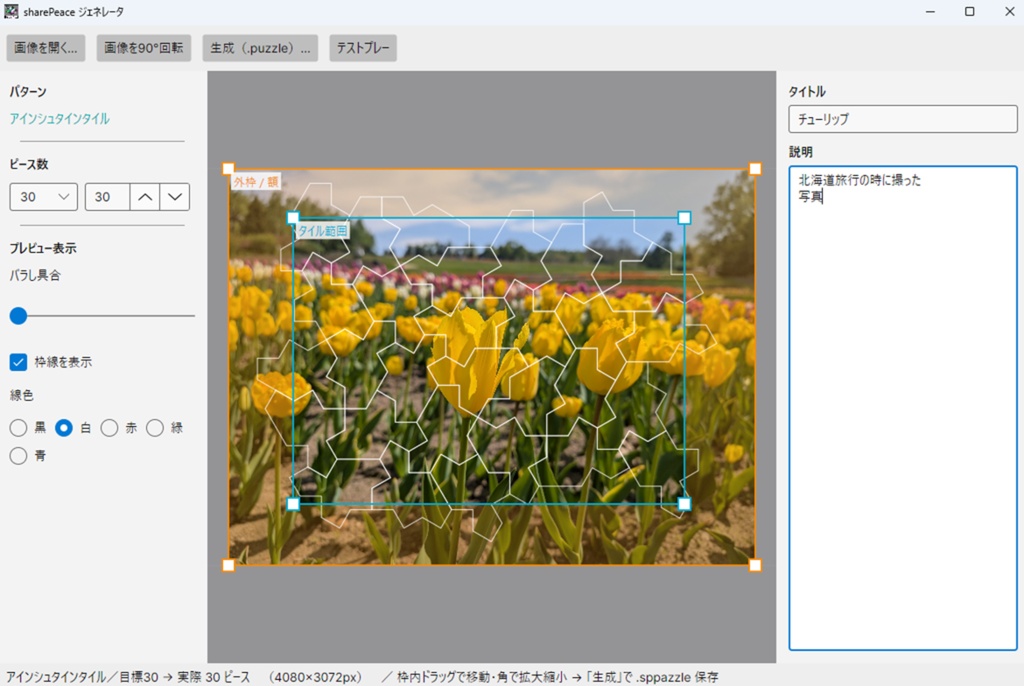Click the 生成（.puzzle）... button
1024x686 pixels.
(260, 48)
